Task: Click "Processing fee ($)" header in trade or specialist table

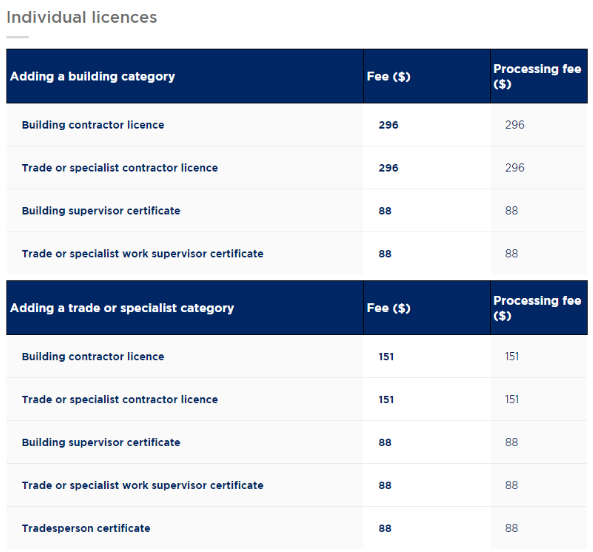Action: [x=537, y=308]
